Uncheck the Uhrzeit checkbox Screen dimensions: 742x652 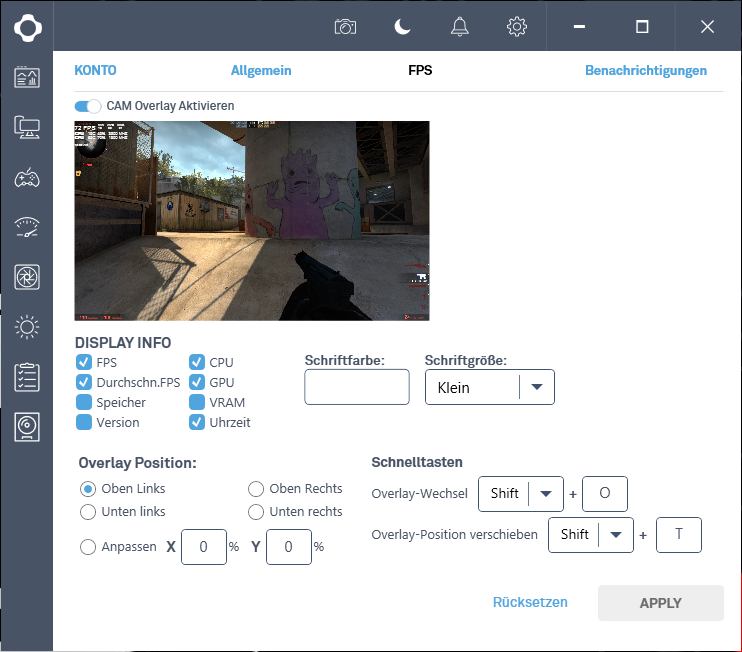tap(197, 422)
